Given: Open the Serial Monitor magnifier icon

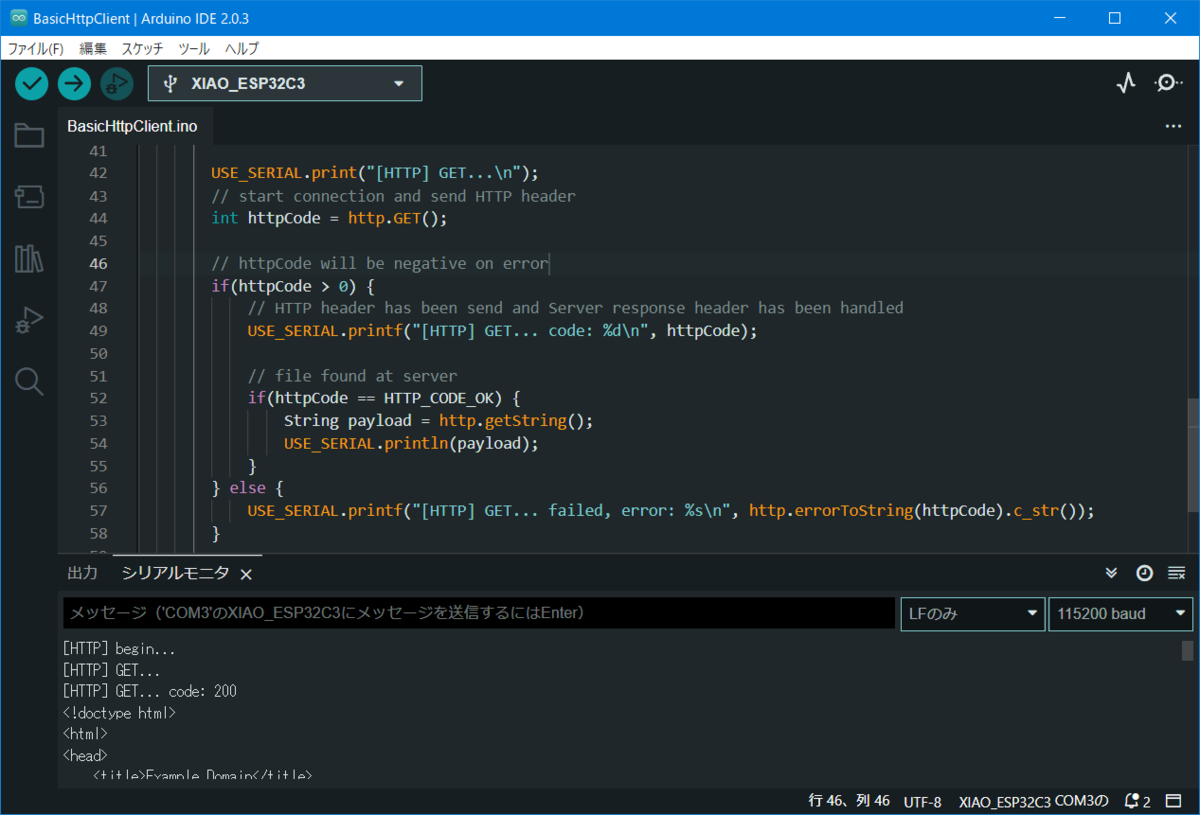Looking at the screenshot, I should (x=1168, y=83).
